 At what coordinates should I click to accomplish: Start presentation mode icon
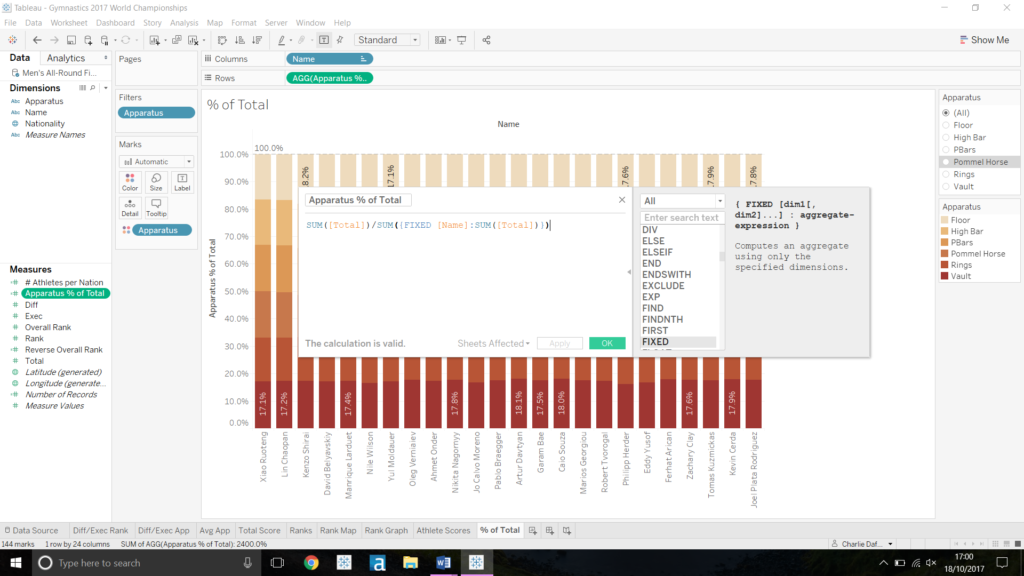462,40
